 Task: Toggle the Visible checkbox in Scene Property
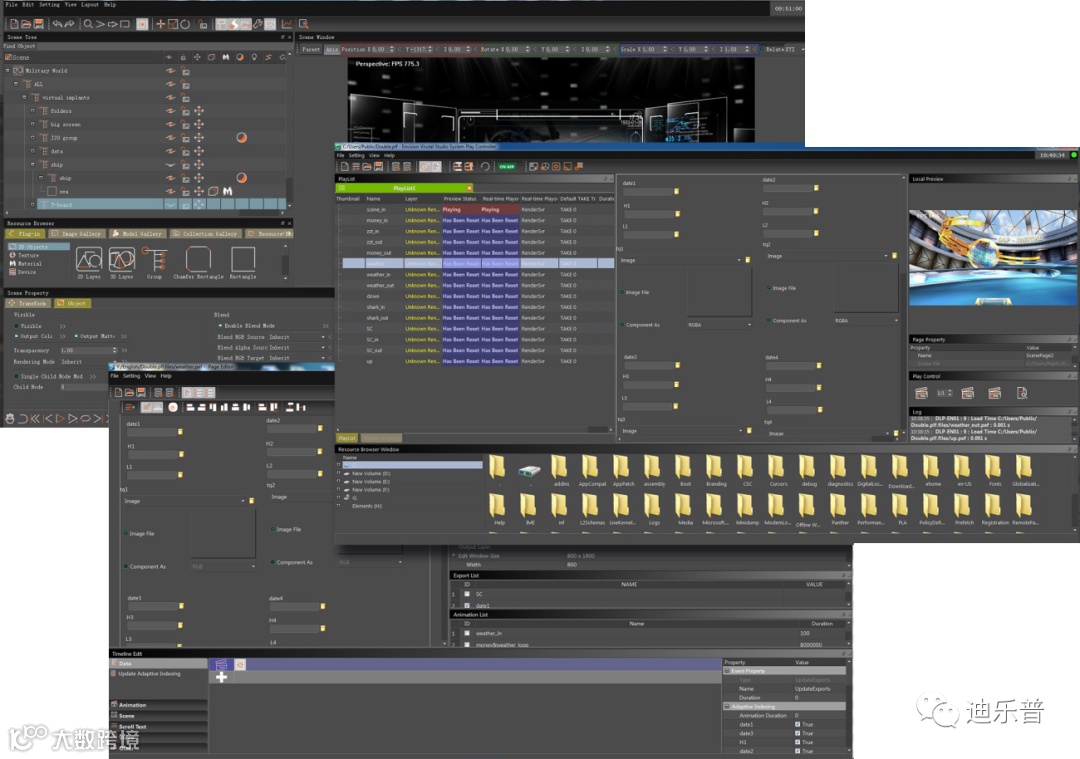17,326
